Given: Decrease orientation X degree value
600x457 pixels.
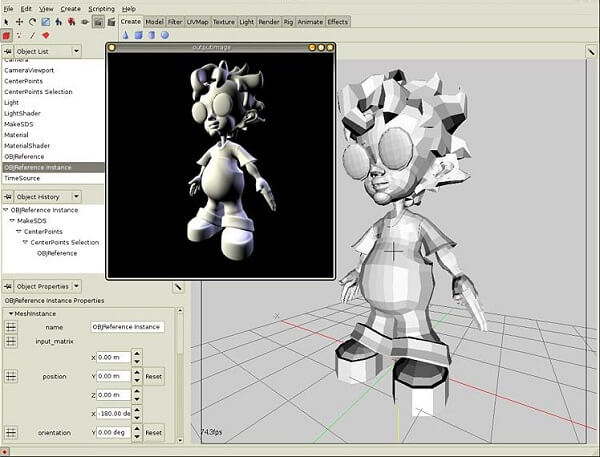Looking at the screenshot, I should [137, 418].
